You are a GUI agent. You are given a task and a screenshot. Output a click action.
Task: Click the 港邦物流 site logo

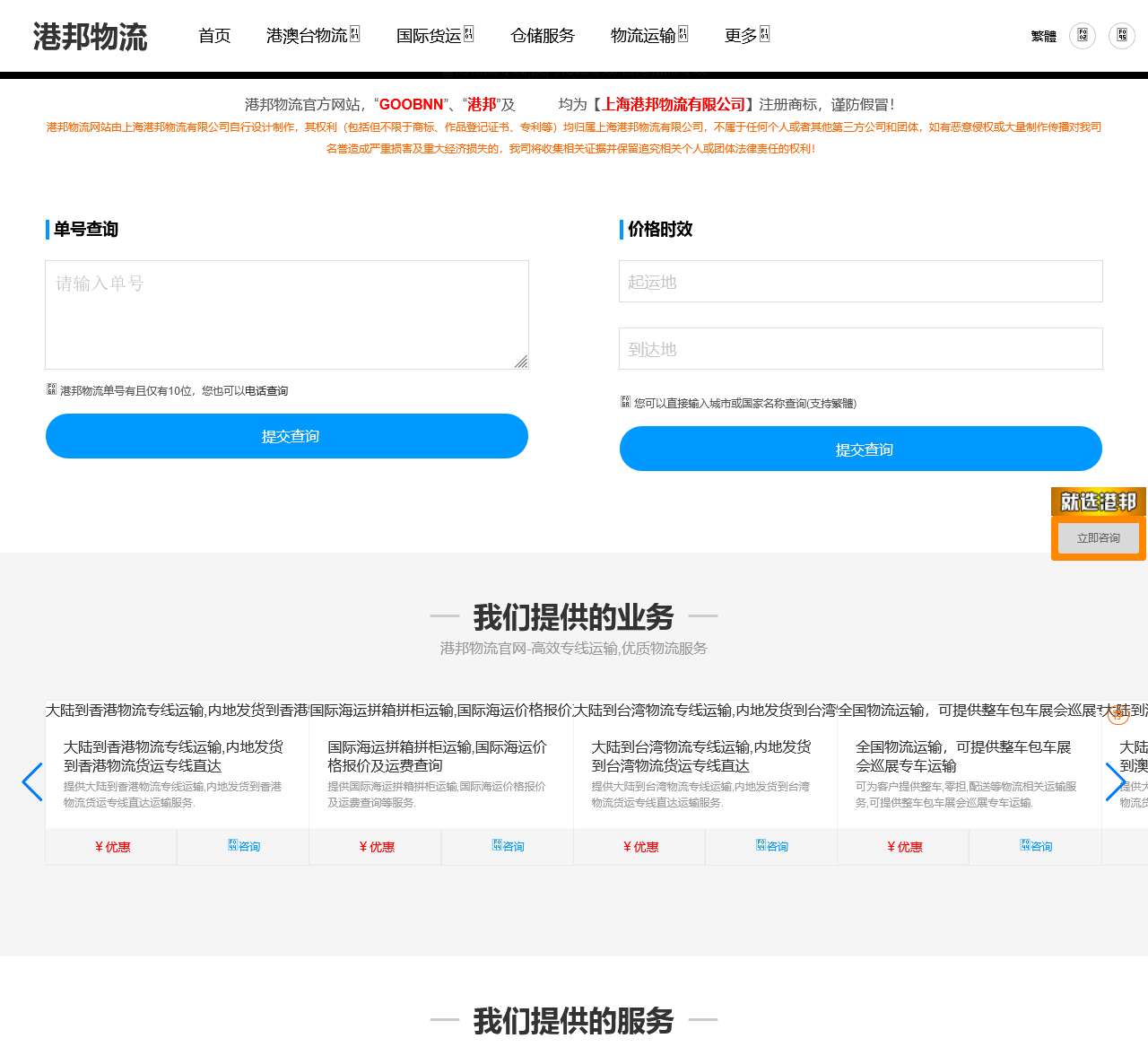(x=90, y=37)
